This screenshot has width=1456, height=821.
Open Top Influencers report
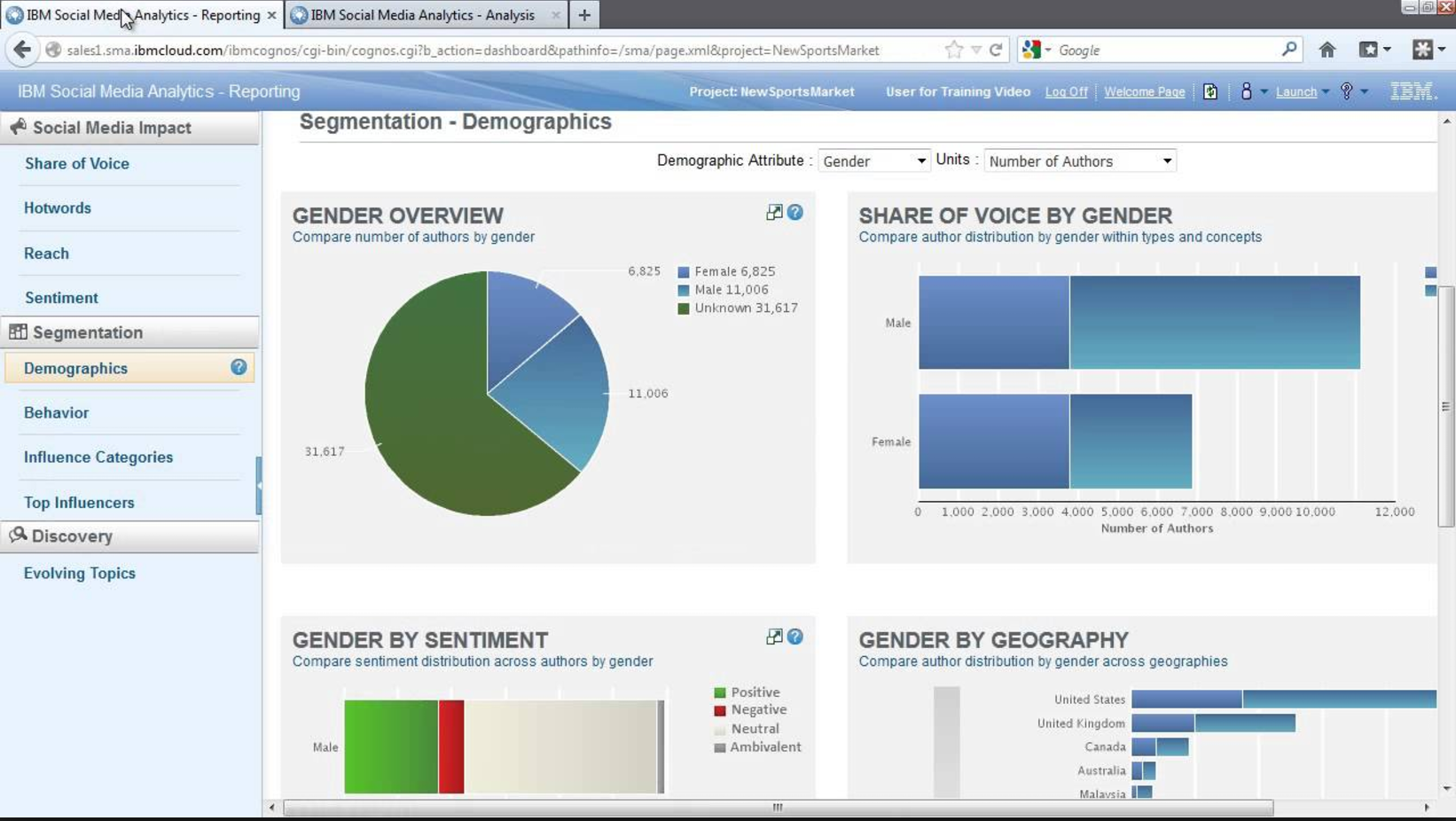click(79, 502)
